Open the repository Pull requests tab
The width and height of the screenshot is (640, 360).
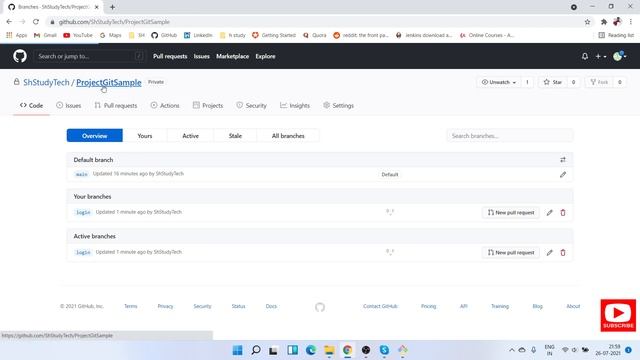(116, 105)
